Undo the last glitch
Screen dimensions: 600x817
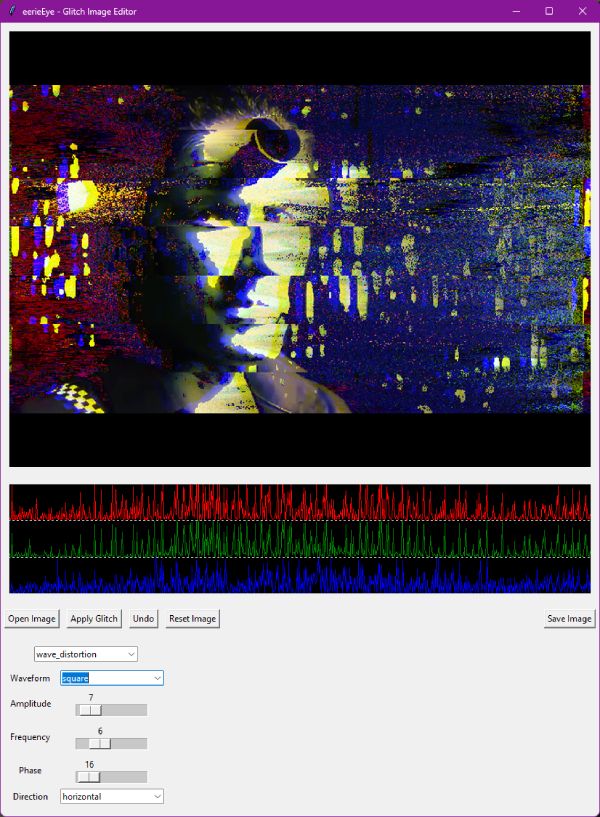click(143, 618)
